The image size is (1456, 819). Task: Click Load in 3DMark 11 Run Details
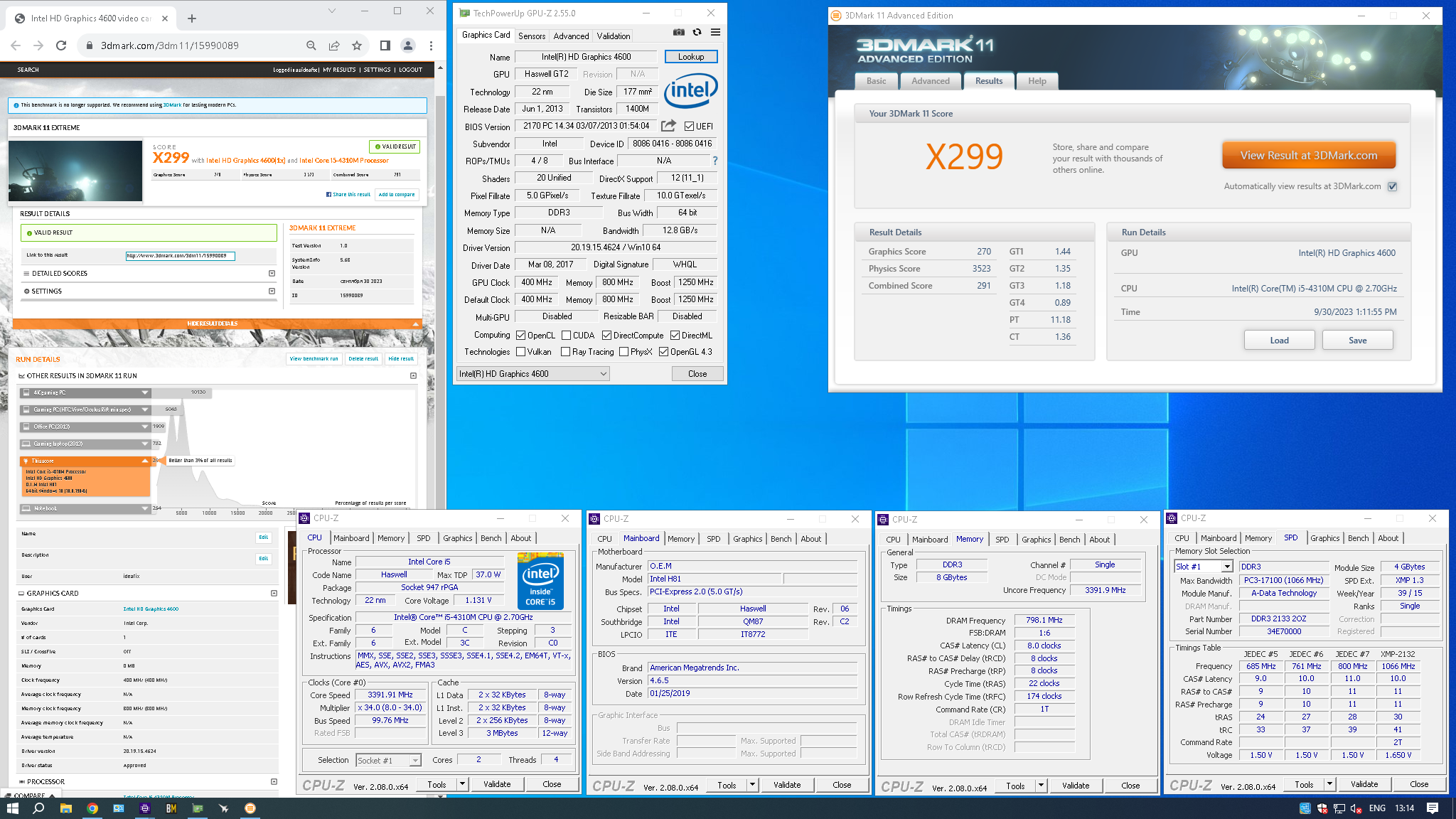1279,341
